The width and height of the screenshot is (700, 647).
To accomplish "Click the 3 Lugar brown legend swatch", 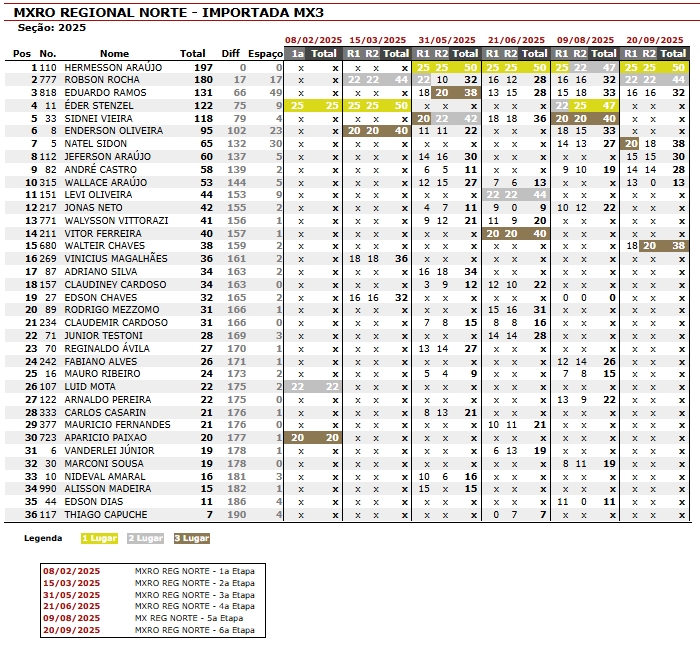I will click(191, 538).
